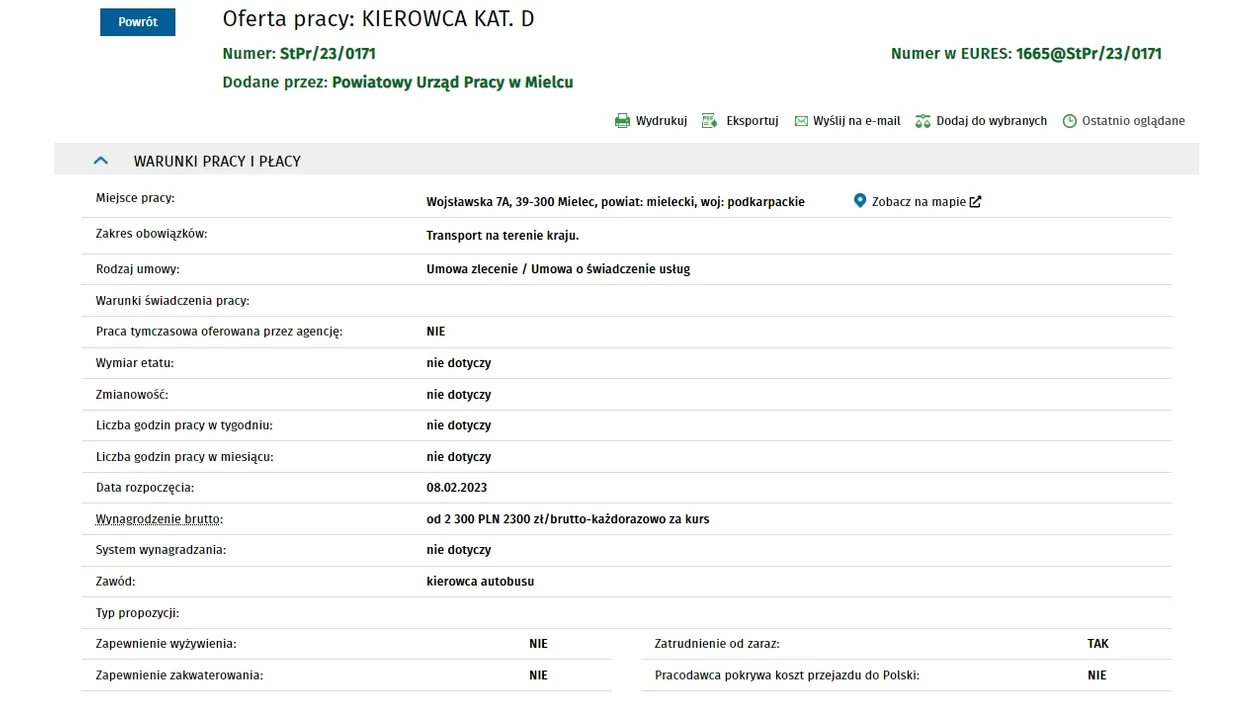
Task: Collapse the Warunki pracy i płacy chevron
Action: (x=100, y=160)
